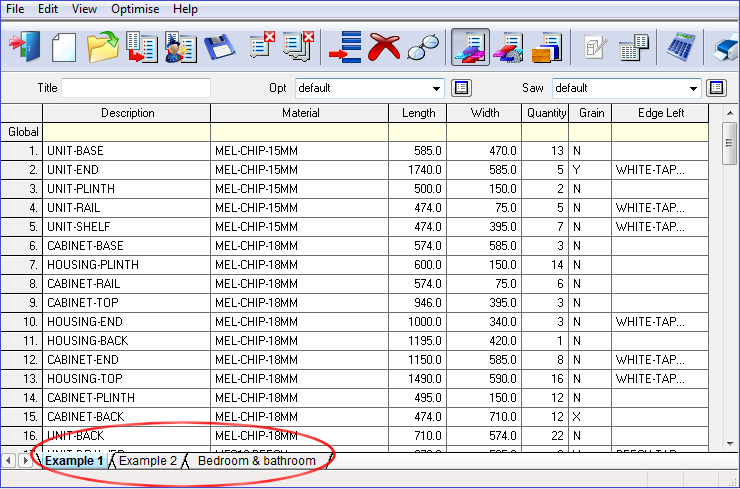Click the vertical scrollbar down arrow
Screen dimensions: 740x489
730,444
